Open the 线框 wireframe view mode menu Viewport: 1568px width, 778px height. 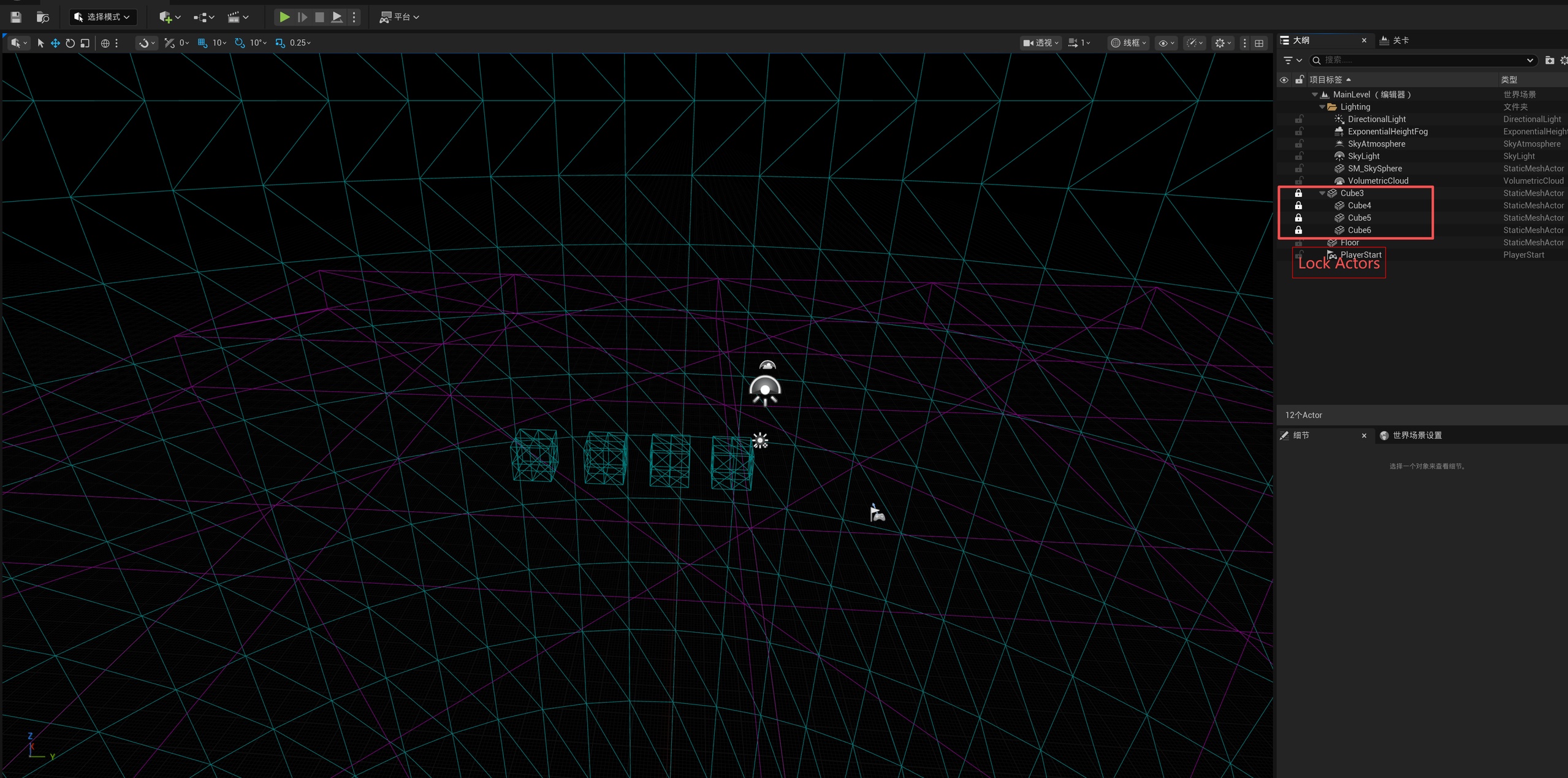pyautogui.click(x=1128, y=43)
